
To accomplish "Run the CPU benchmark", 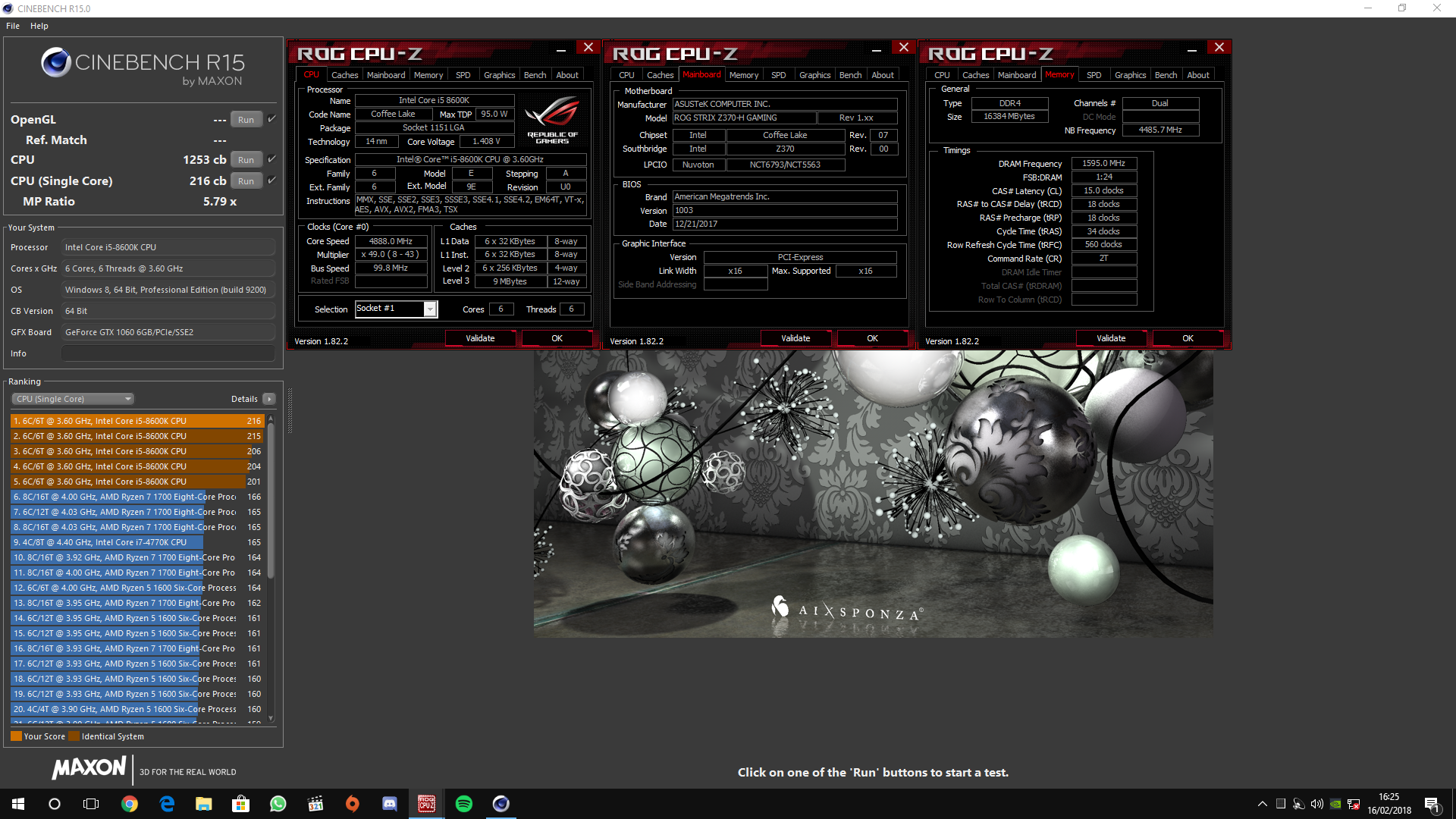I will (x=246, y=160).
